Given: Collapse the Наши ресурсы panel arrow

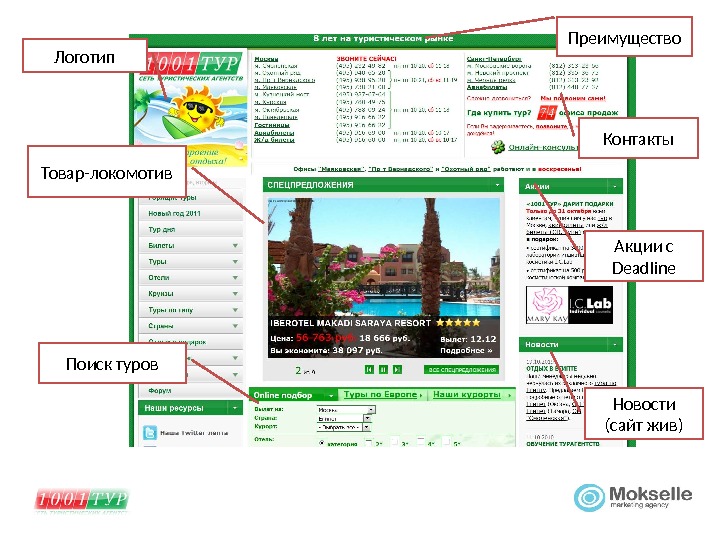Looking at the screenshot, I should click(x=235, y=408).
